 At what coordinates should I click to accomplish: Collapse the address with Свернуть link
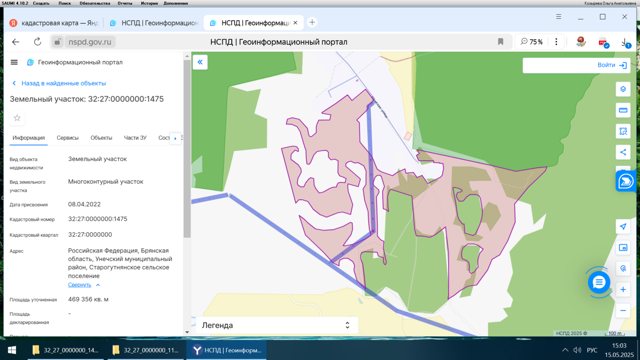coord(84,284)
